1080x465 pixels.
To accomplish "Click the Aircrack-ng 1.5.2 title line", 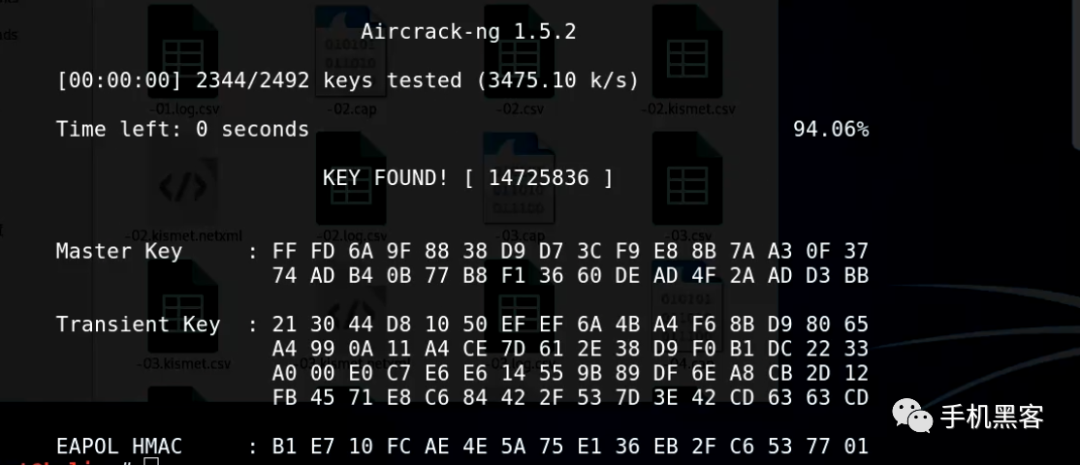I will pyautogui.click(x=468, y=32).
